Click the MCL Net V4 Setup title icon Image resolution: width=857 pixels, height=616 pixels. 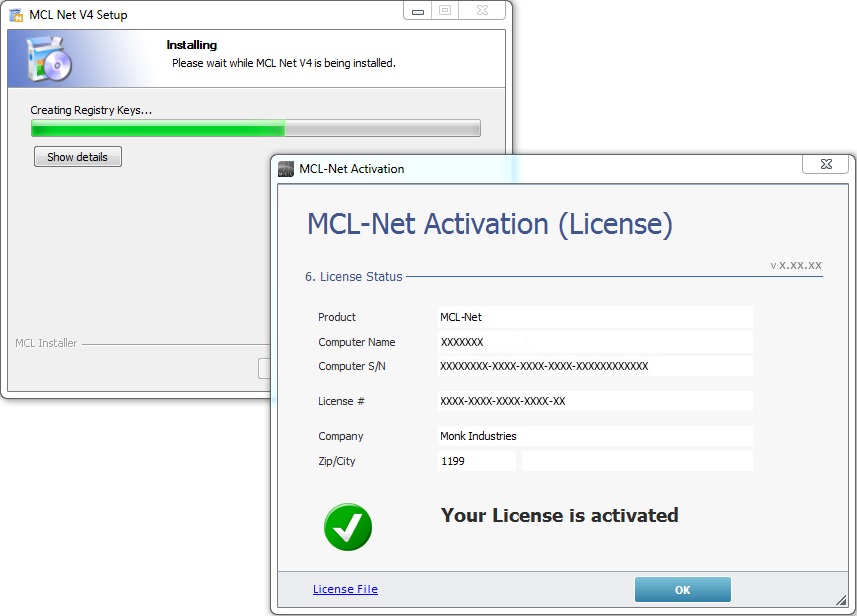(17, 15)
